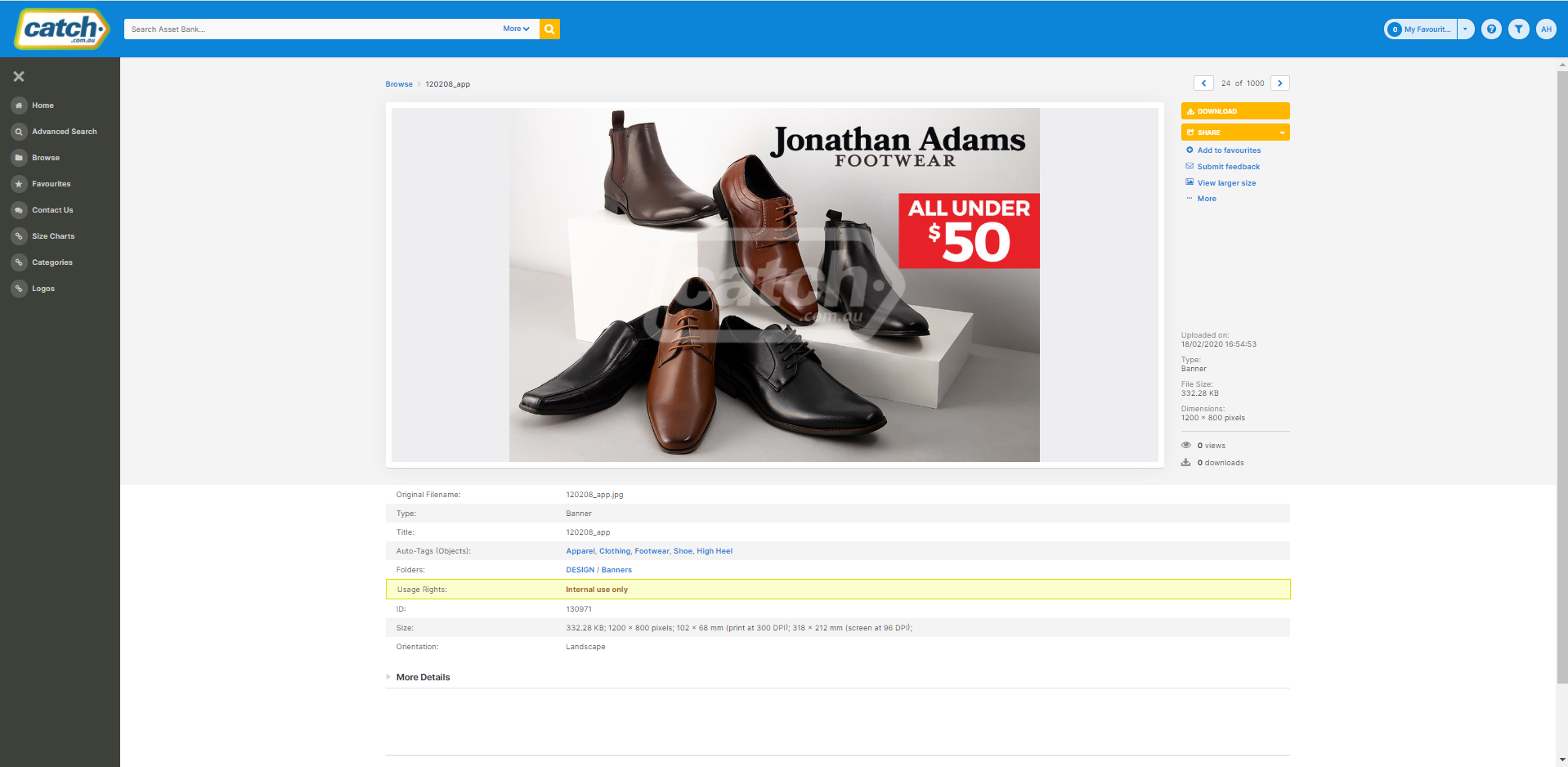Viewport: 1568px width, 767px height.
Task: Click the Favourites star icon in sidebar
Action: tap(19, 184)
